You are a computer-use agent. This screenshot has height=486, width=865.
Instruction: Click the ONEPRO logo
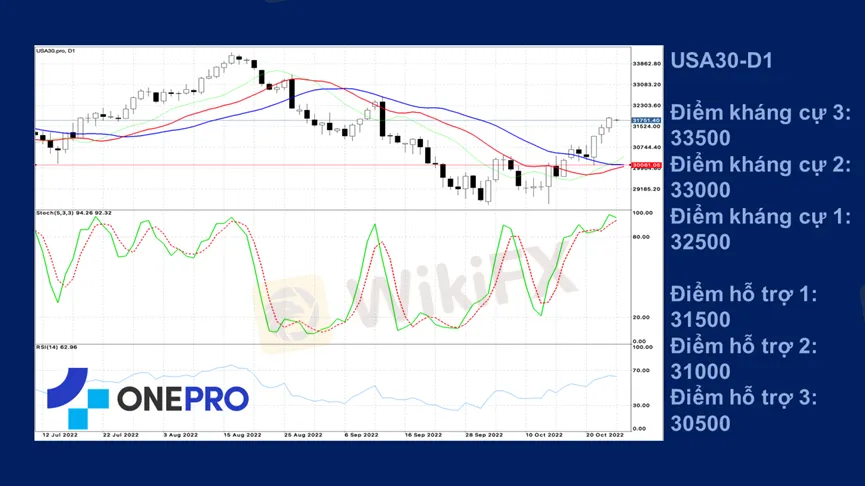148,398
